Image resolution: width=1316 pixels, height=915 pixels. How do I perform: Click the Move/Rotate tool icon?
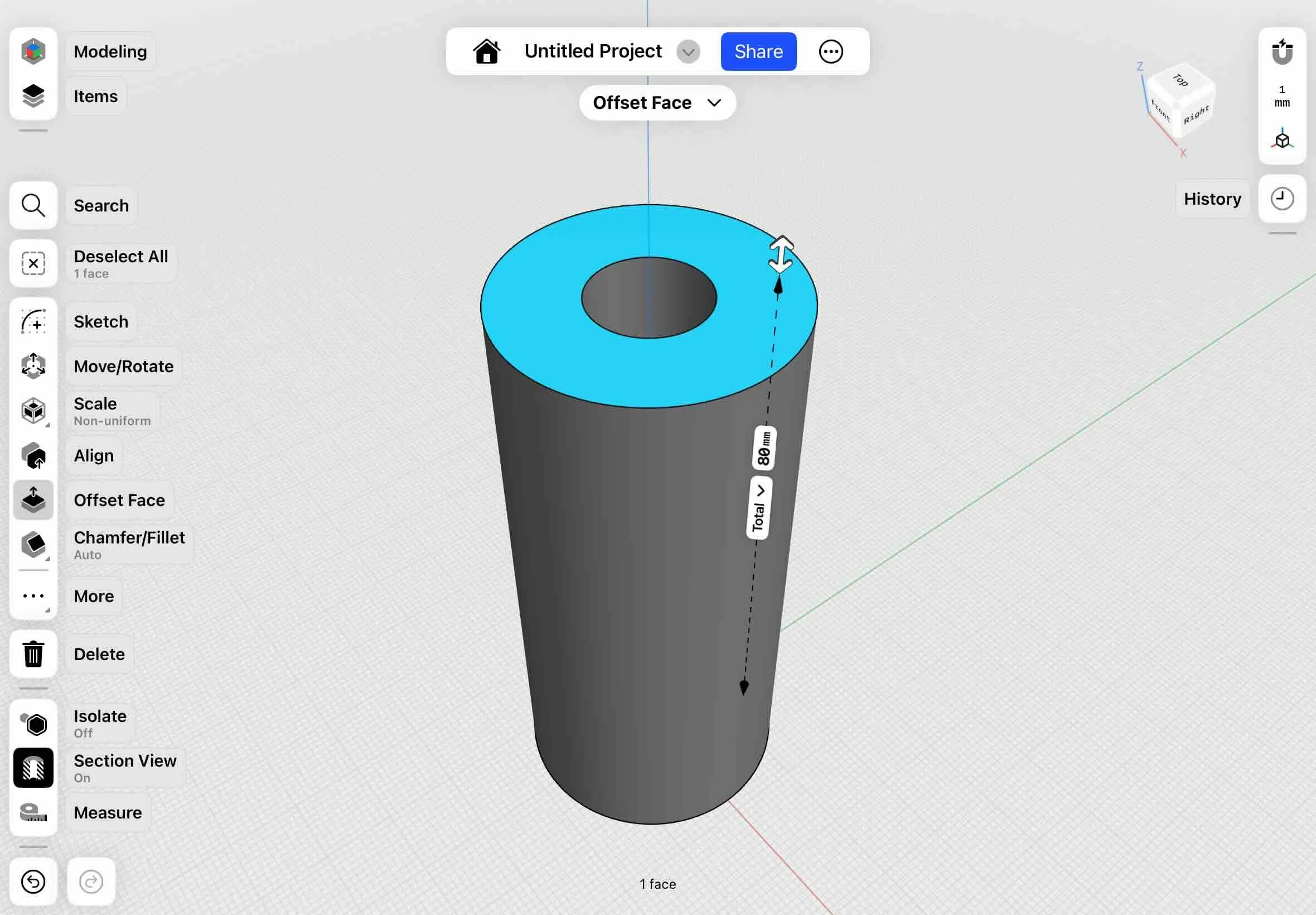[x=33, y=367]
